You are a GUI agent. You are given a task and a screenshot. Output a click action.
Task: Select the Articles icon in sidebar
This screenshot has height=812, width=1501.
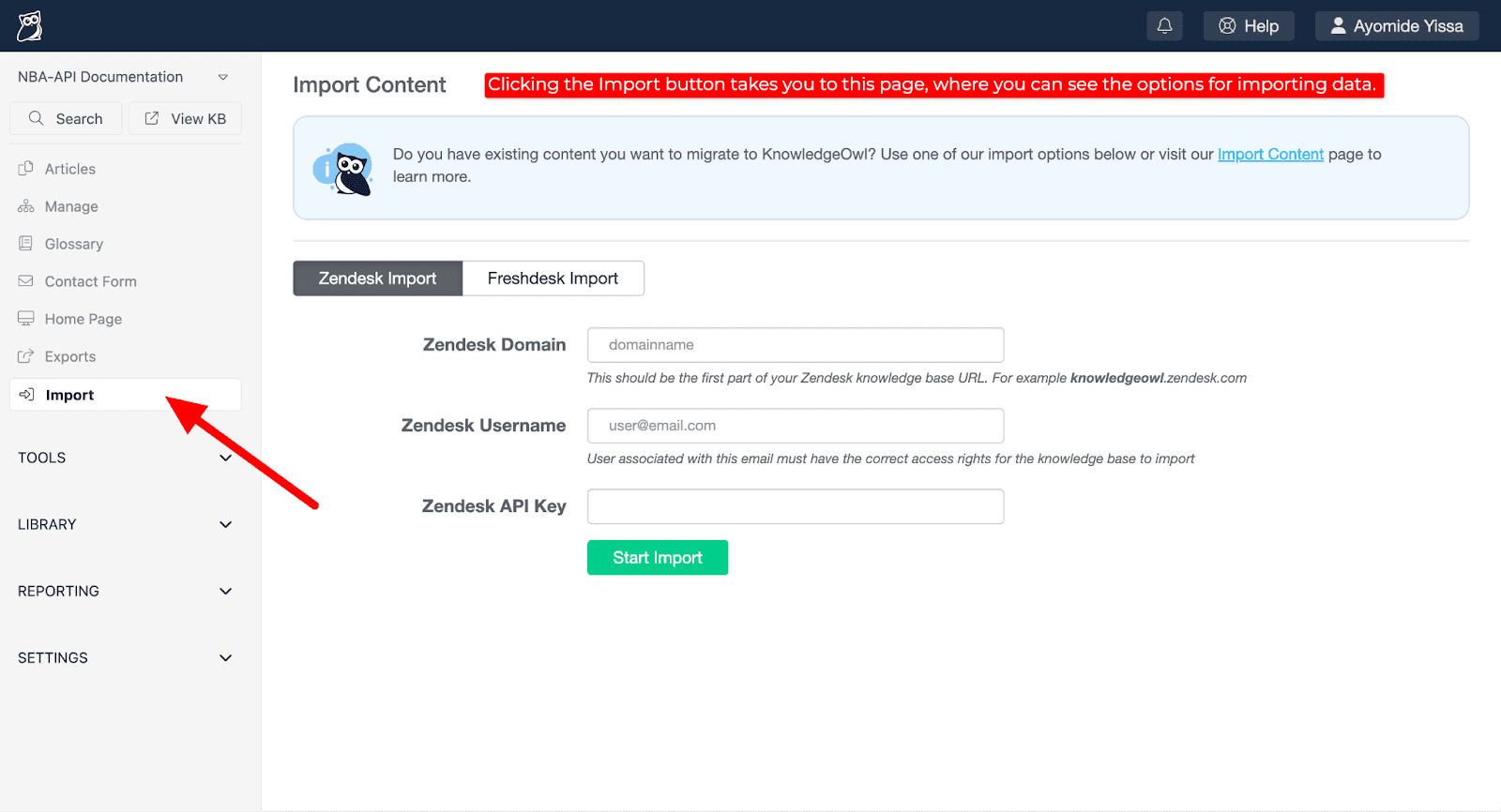click(26, 168)
